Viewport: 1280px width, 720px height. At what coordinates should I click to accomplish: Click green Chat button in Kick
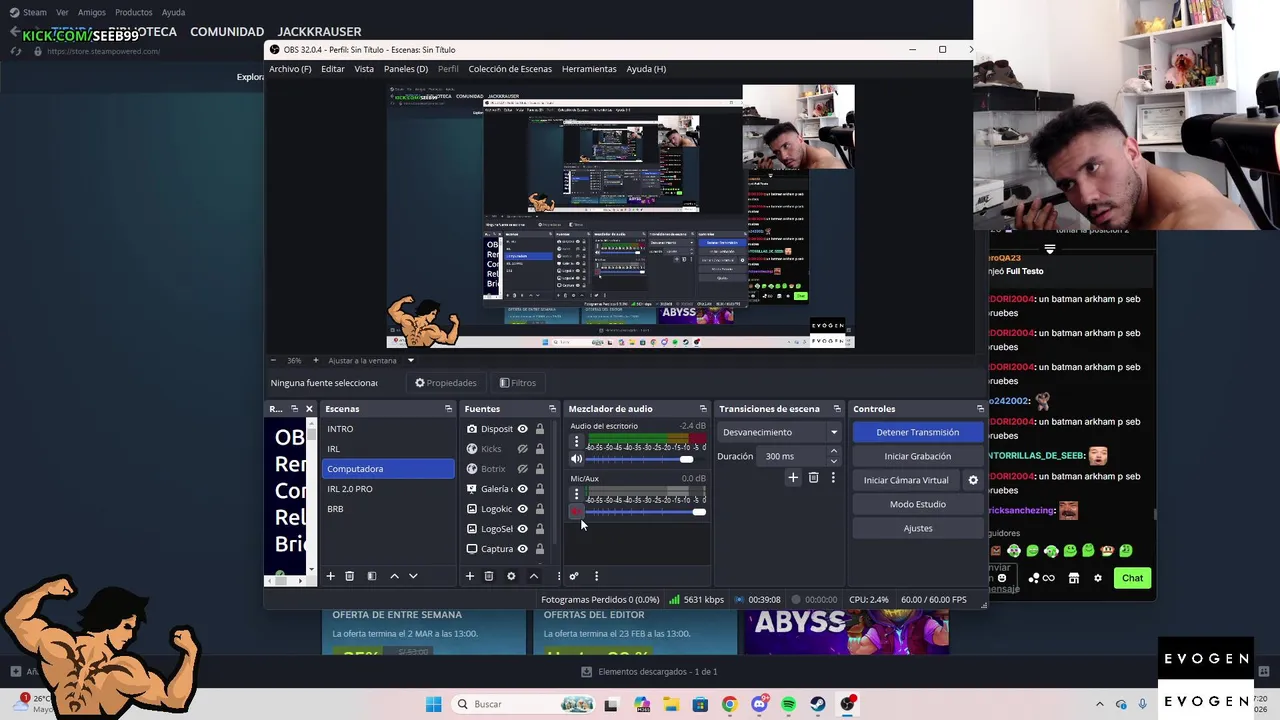(x=1132, y=578)
